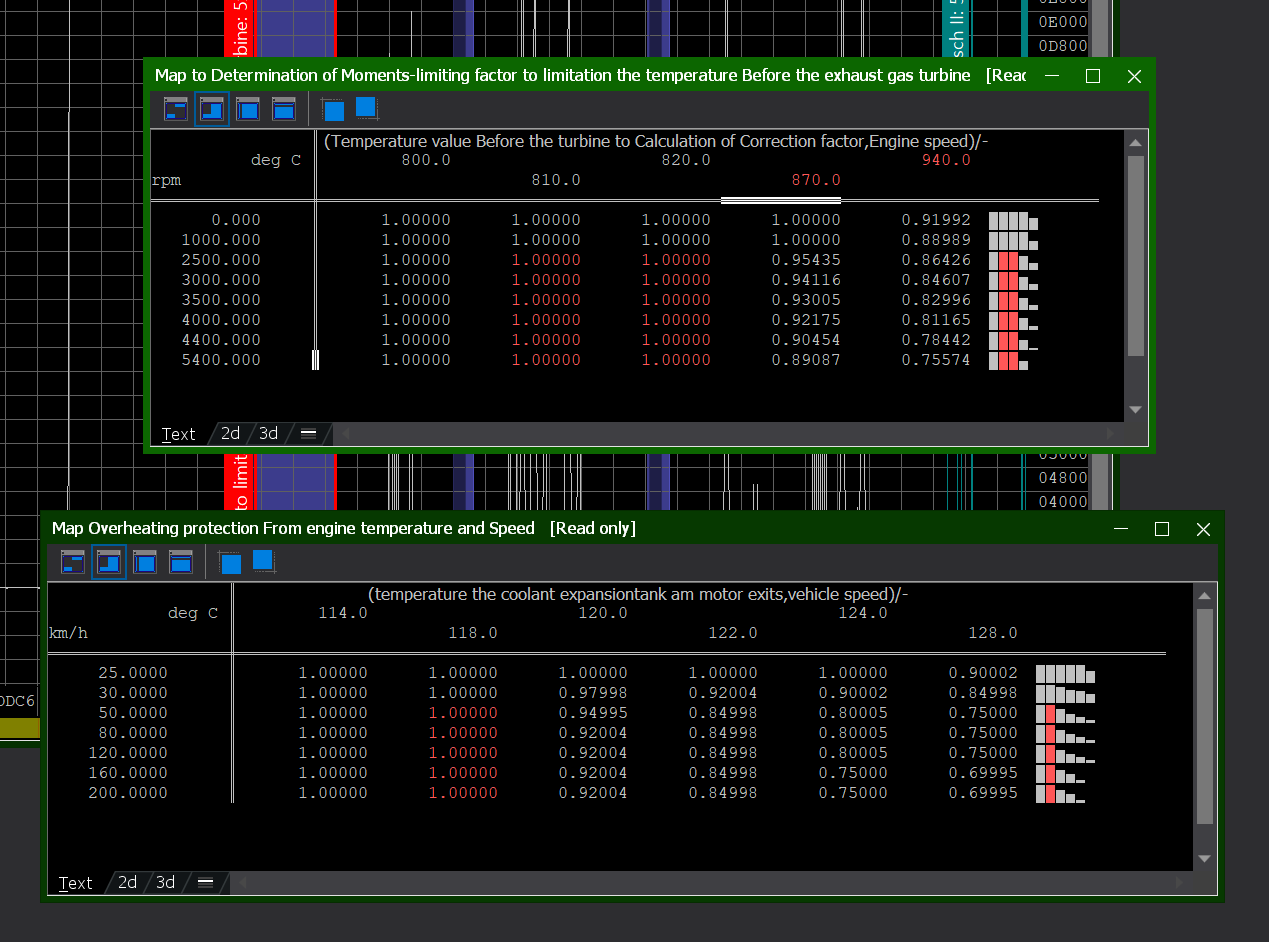
Task: Click scroll-down arrow in Overheating protection map
Action: point(1205,858)
